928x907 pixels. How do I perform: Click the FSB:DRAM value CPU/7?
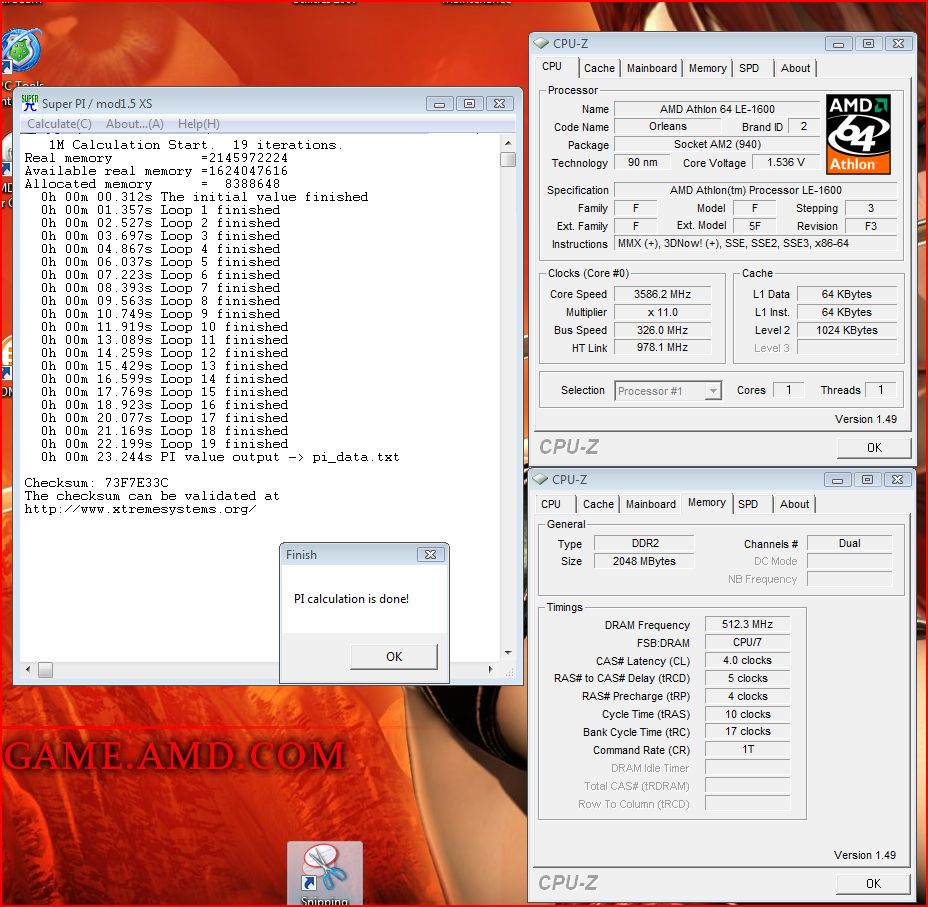click(x=747, y=642)
